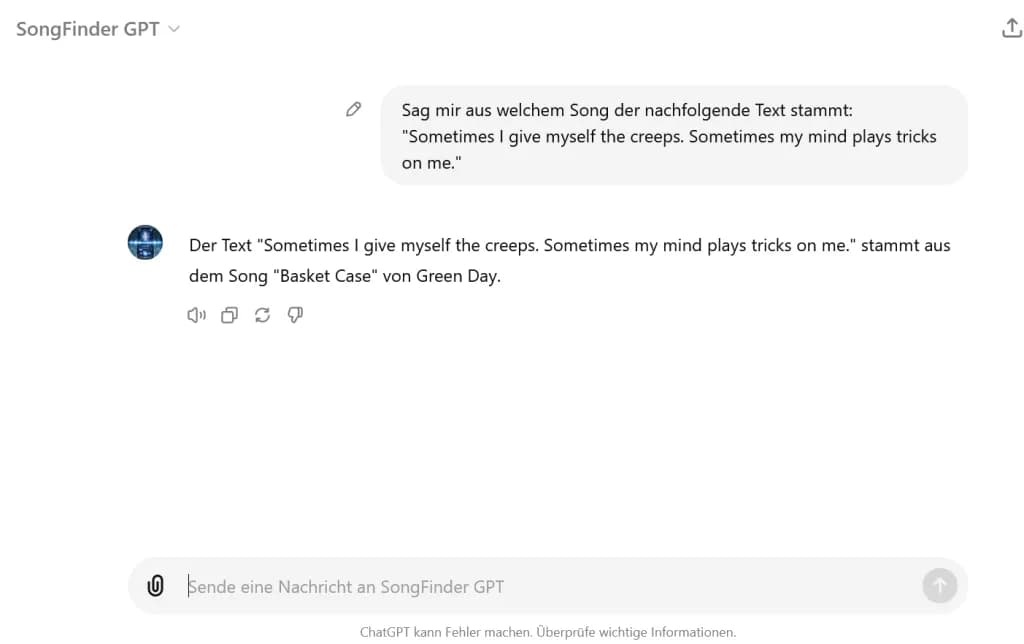
Task: Give a thumbs down to the answer
Action: tap(295, 315)
